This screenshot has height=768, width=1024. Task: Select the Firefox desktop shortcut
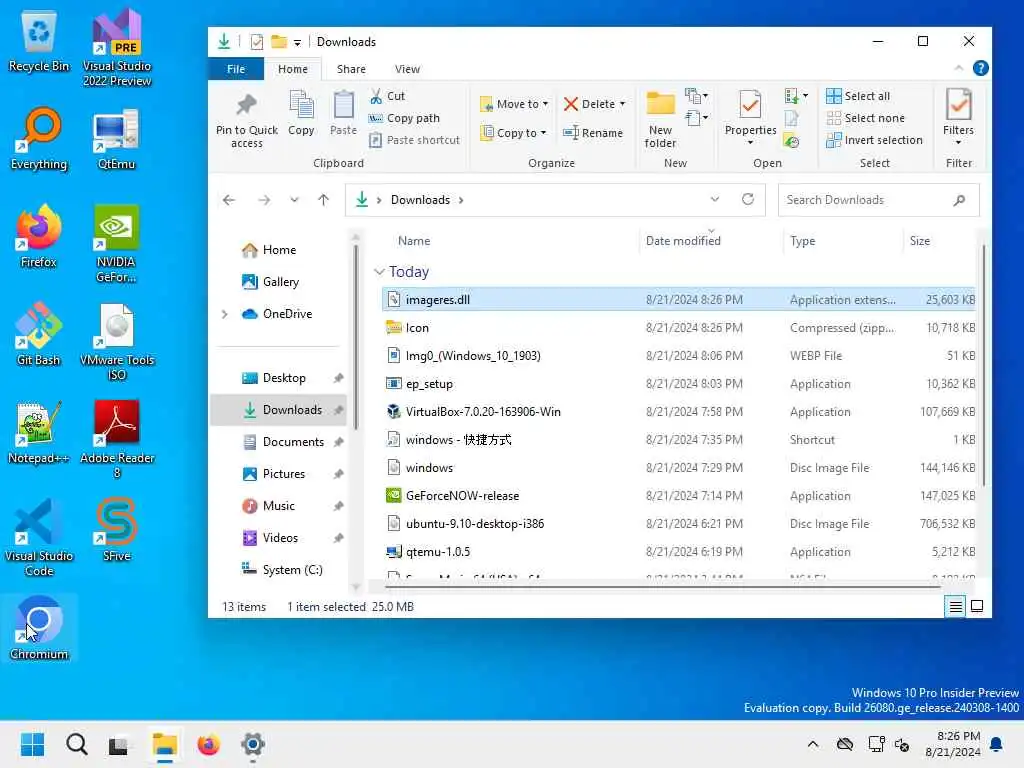click(39, 236)
